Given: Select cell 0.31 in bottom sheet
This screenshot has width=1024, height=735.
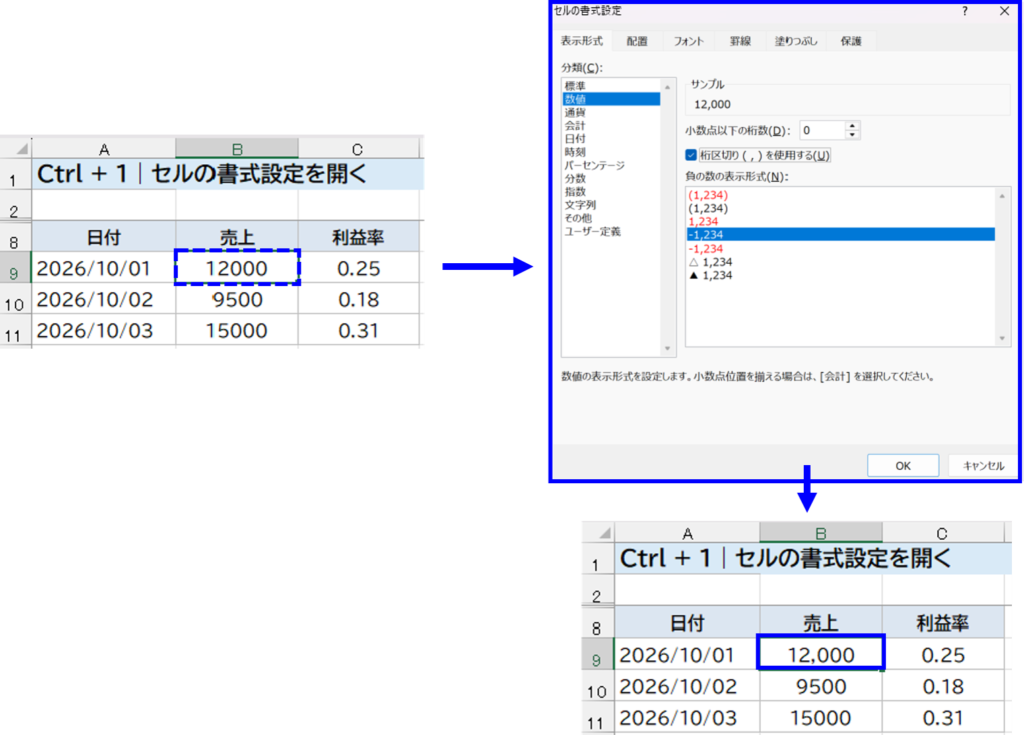Looking at the screenshot, I should pos(943,717).
